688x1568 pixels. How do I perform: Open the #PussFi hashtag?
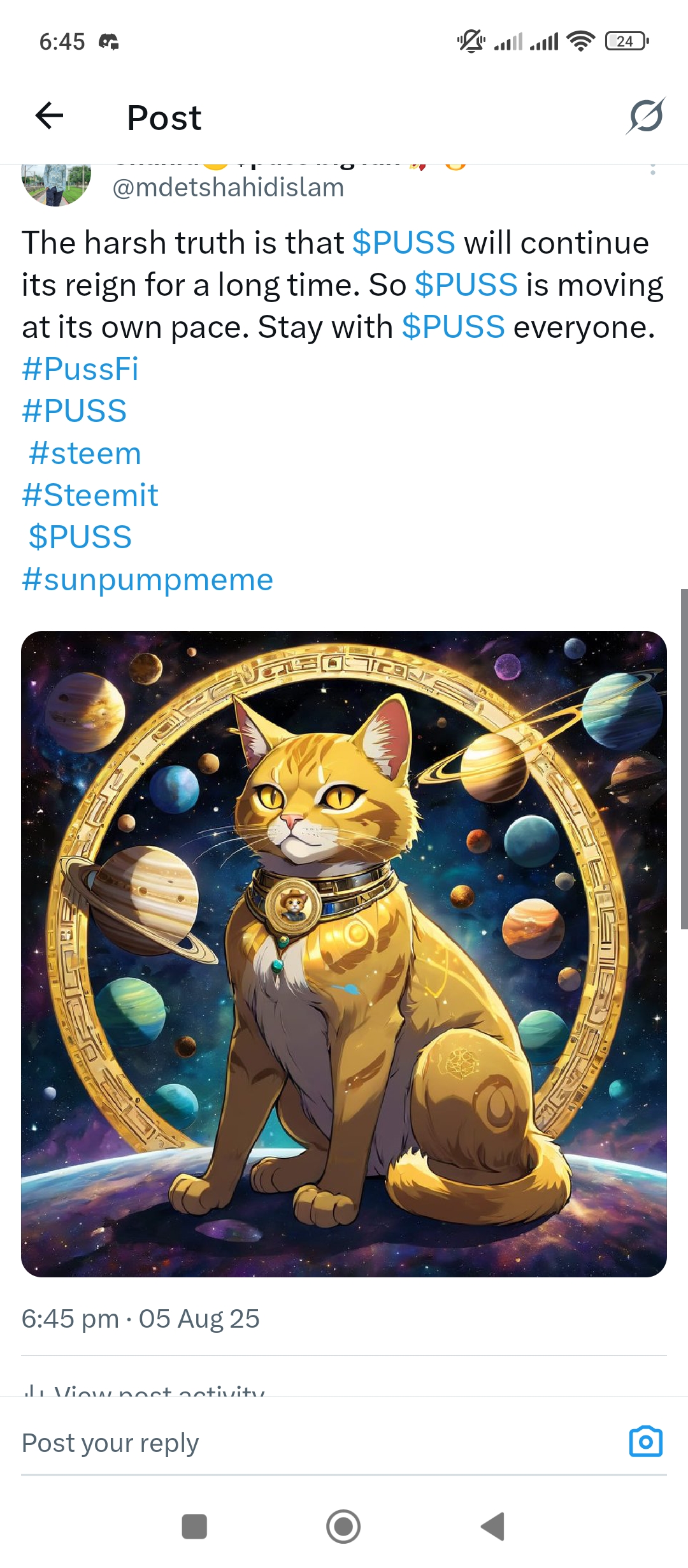click(x=80, y=369)
